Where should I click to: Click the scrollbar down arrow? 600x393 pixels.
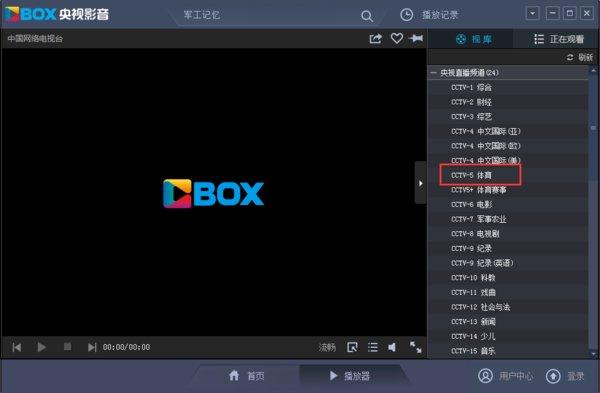[x=593, y=354]
